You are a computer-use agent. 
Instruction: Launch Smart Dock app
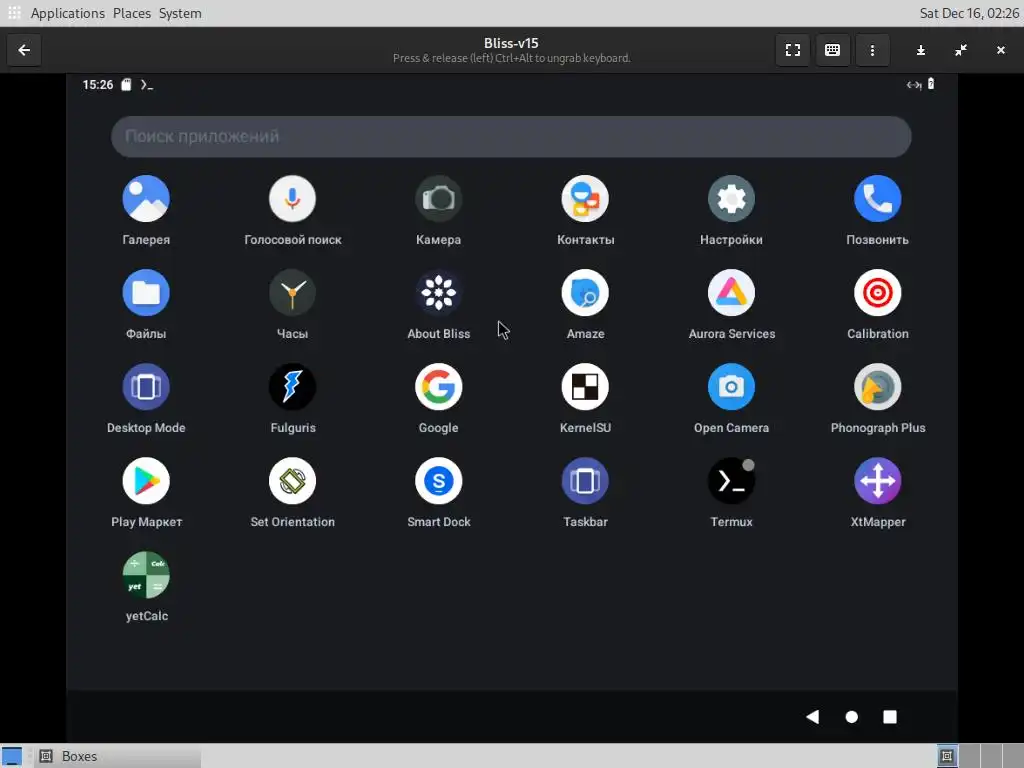438,481
